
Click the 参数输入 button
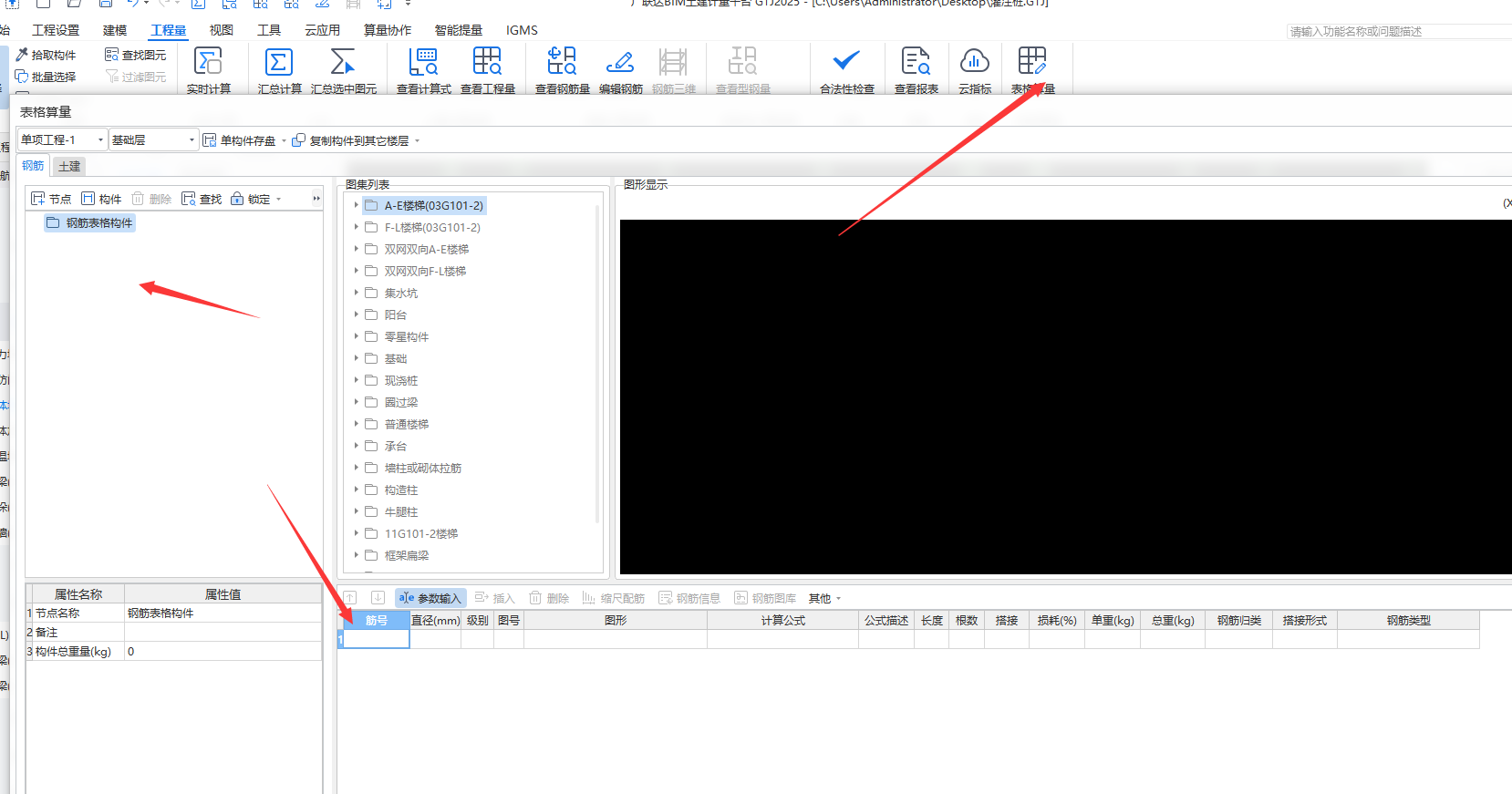(x=430, y=598)
